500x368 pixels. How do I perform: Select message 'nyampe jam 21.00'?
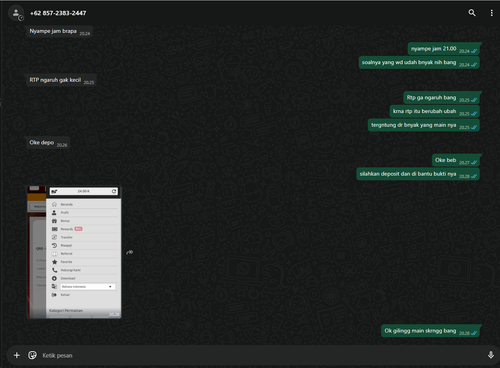(444, 49)
